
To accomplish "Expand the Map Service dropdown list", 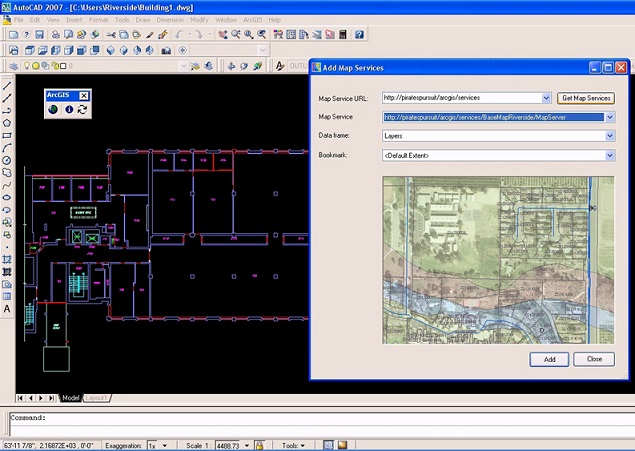I will 610,117.
